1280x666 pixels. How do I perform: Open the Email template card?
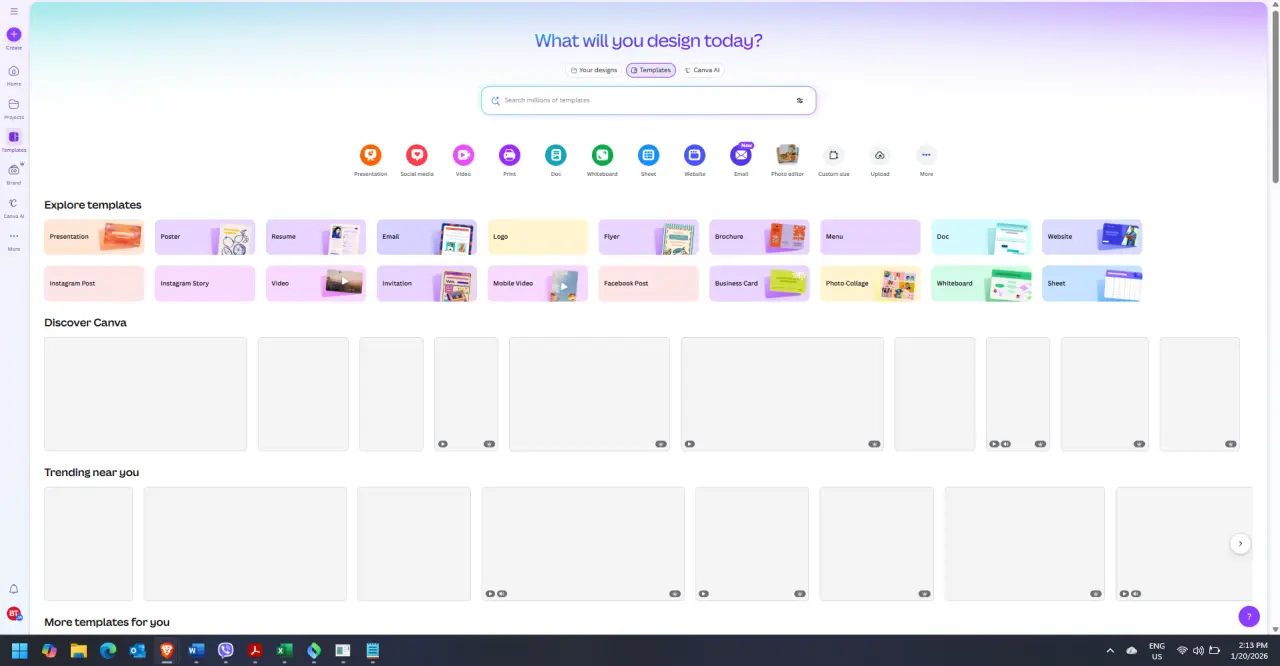(x=427, y=237)
